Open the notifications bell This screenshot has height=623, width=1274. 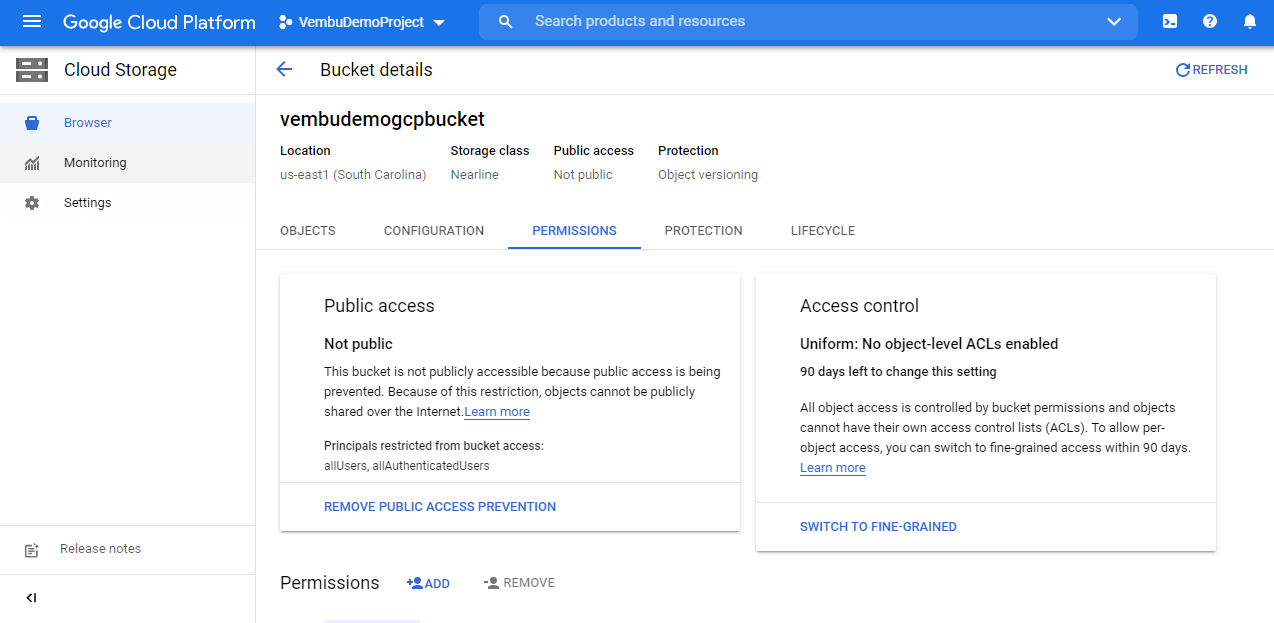point(1249,21)
